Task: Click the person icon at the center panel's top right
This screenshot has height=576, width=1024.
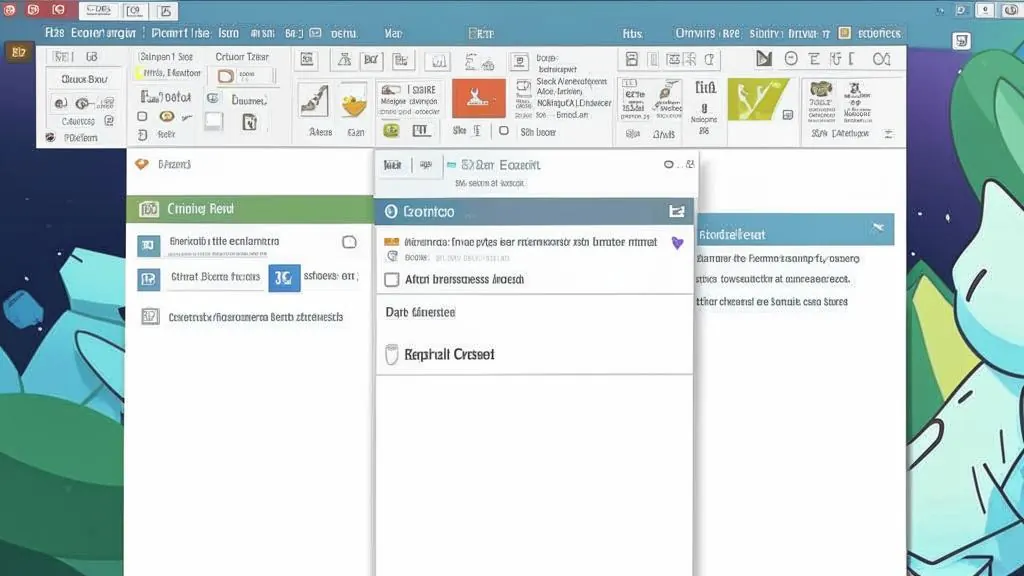Action: [x=690, y=164]
